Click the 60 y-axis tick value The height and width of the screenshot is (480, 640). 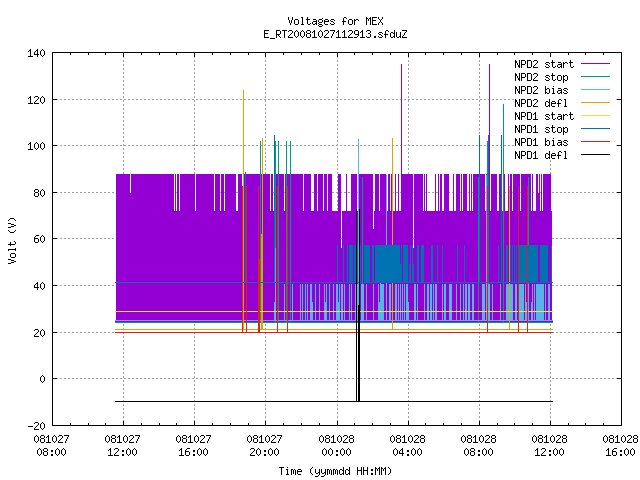pos(40,239)
